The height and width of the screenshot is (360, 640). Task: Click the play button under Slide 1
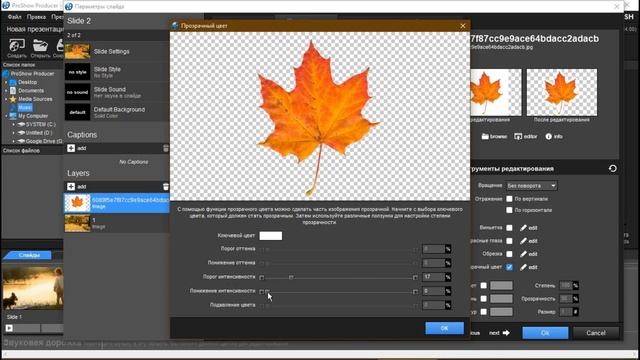[x=9, y=328]
